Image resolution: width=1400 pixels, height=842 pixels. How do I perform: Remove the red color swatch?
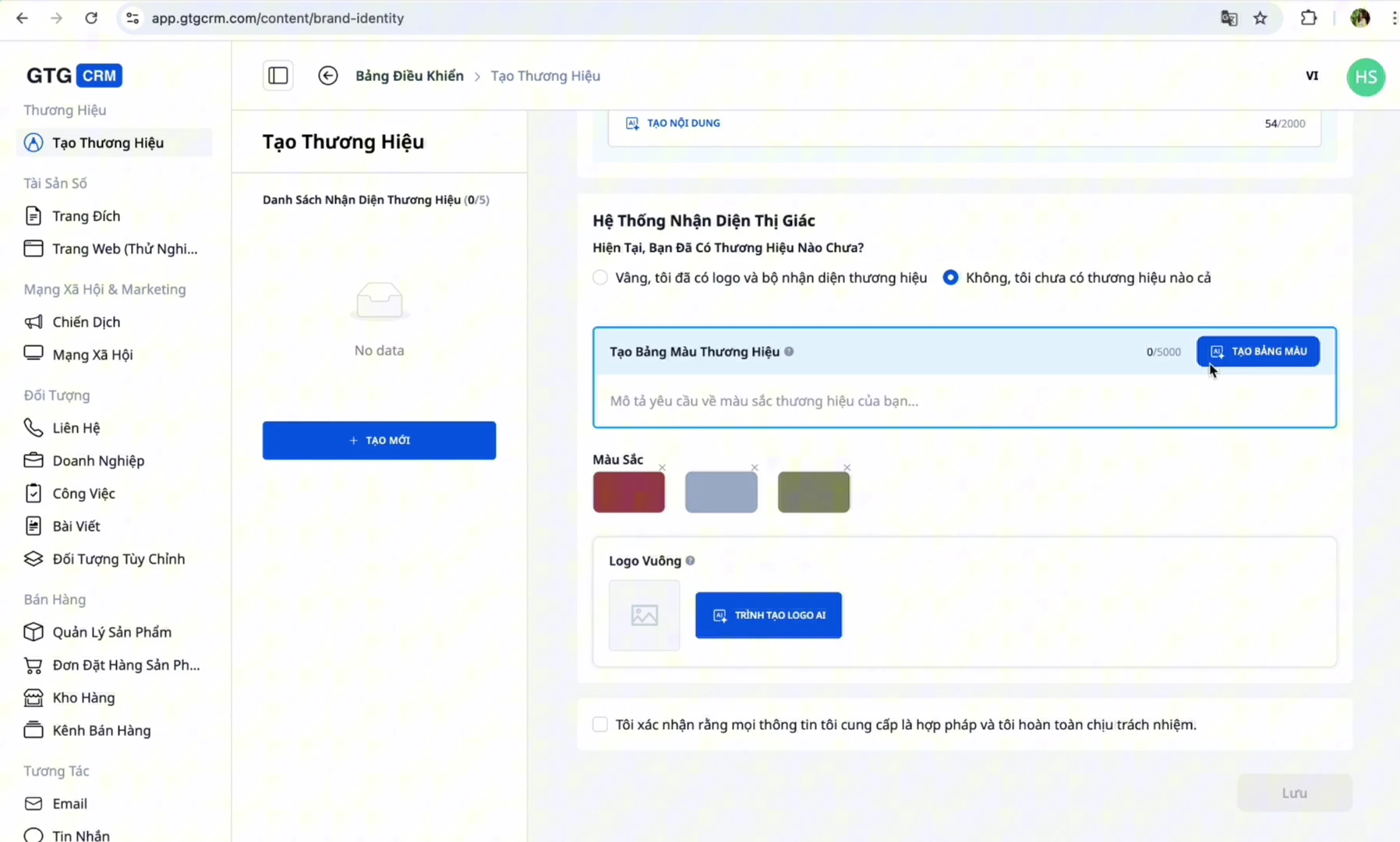point(662,468)
